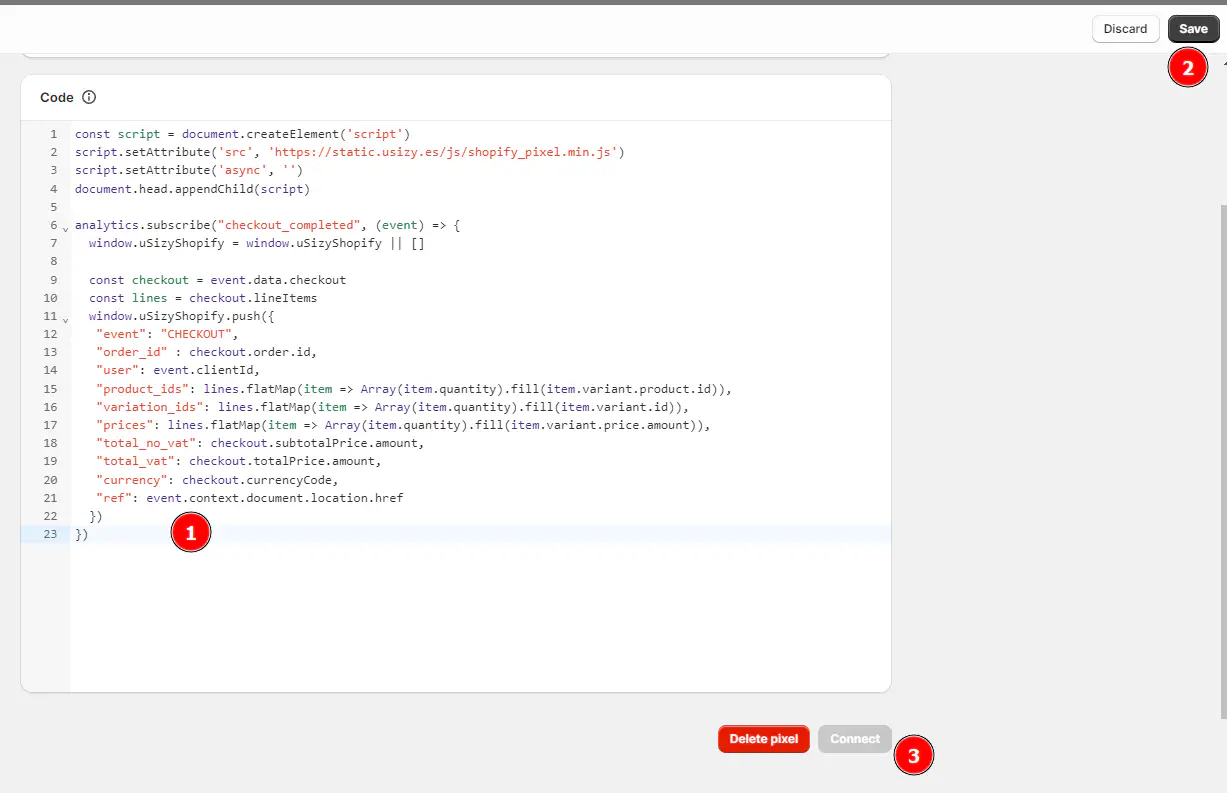Click the red Delete pixel button

point(763,739)
